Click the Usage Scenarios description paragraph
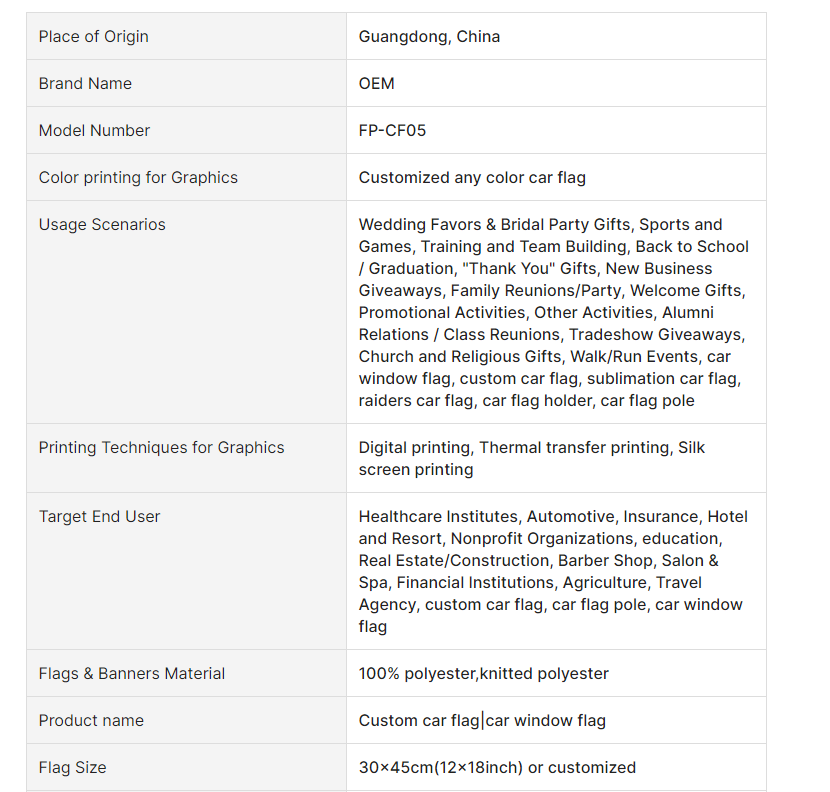 (553, 312)
